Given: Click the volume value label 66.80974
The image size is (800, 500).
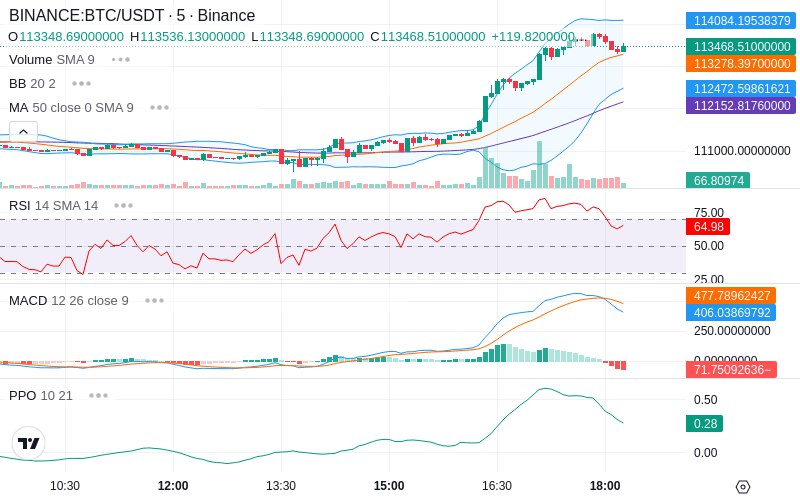Looking at the screenshot, I should [x=718, y=180].
